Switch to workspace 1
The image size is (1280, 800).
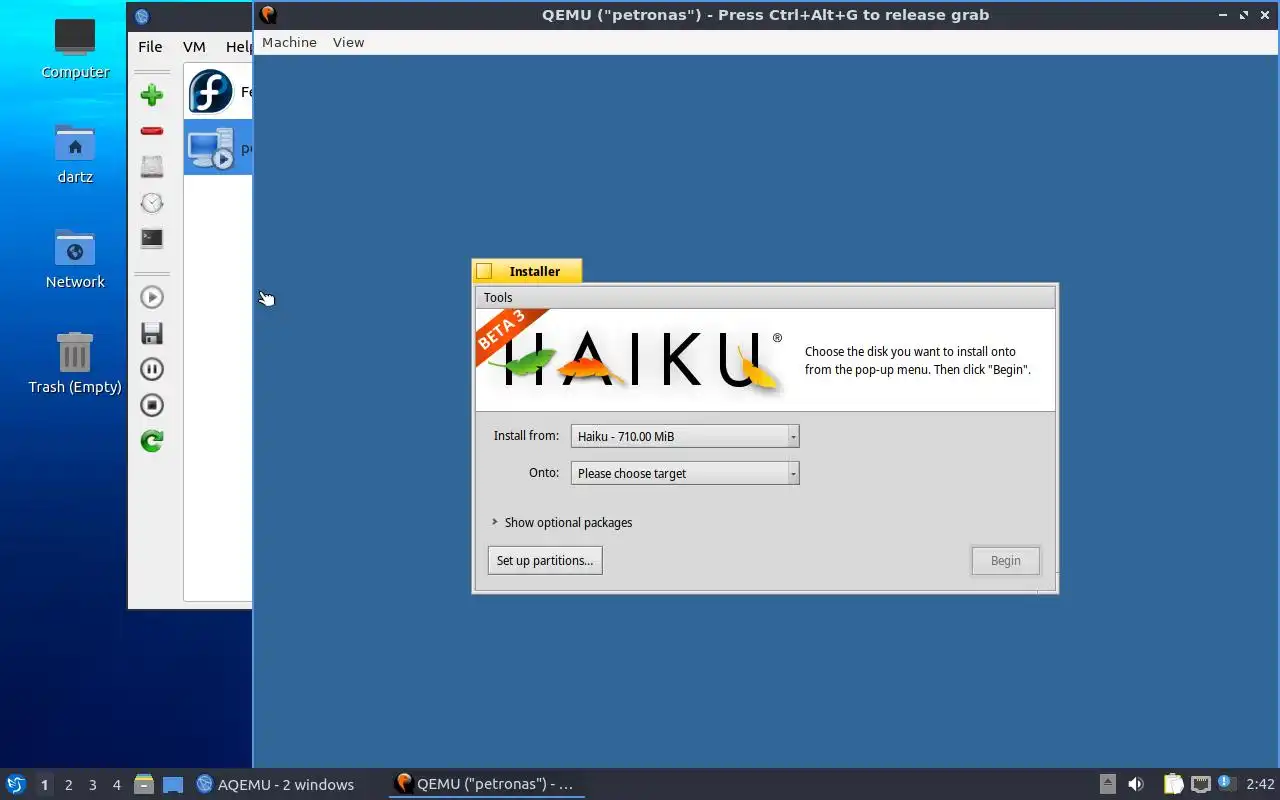[44, 785]
